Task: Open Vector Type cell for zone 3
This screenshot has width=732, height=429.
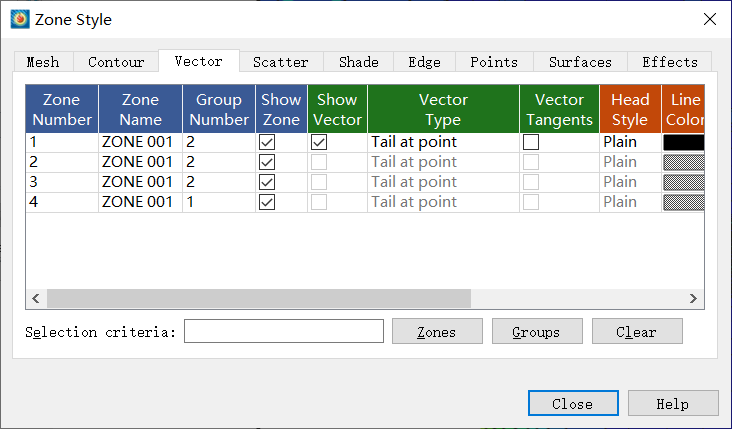Action: pyautogui.click(x=443, y=183)
